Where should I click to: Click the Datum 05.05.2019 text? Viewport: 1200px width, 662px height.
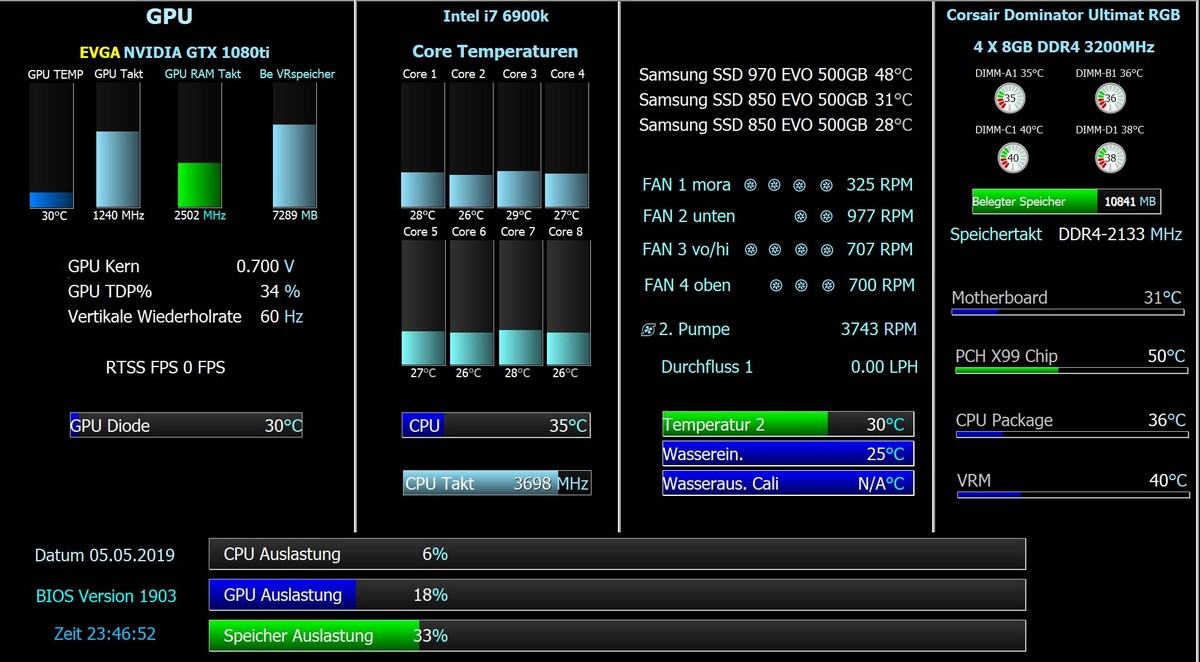pos(104,555)
